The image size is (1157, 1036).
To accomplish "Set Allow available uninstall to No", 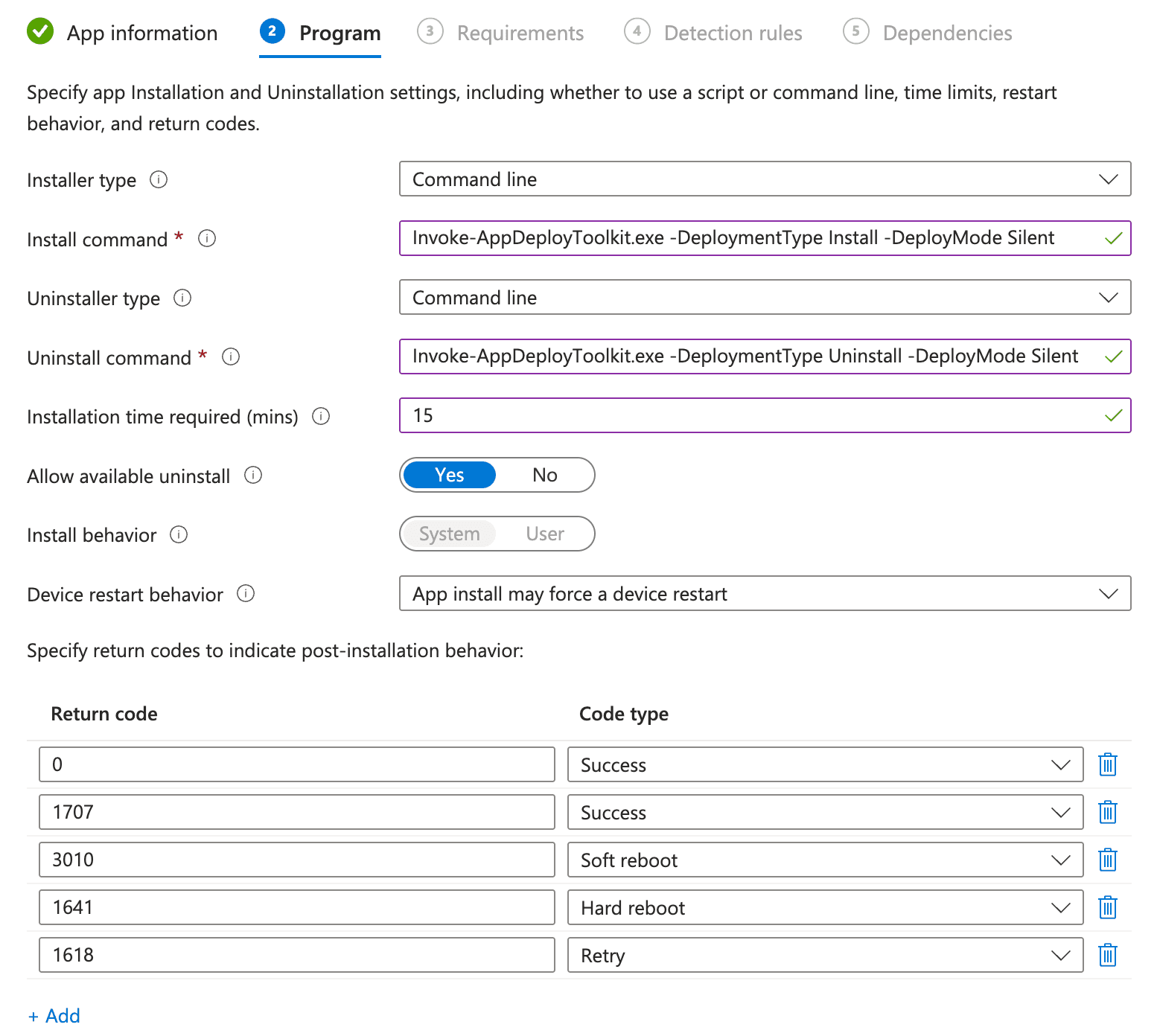I will (545, 475).
